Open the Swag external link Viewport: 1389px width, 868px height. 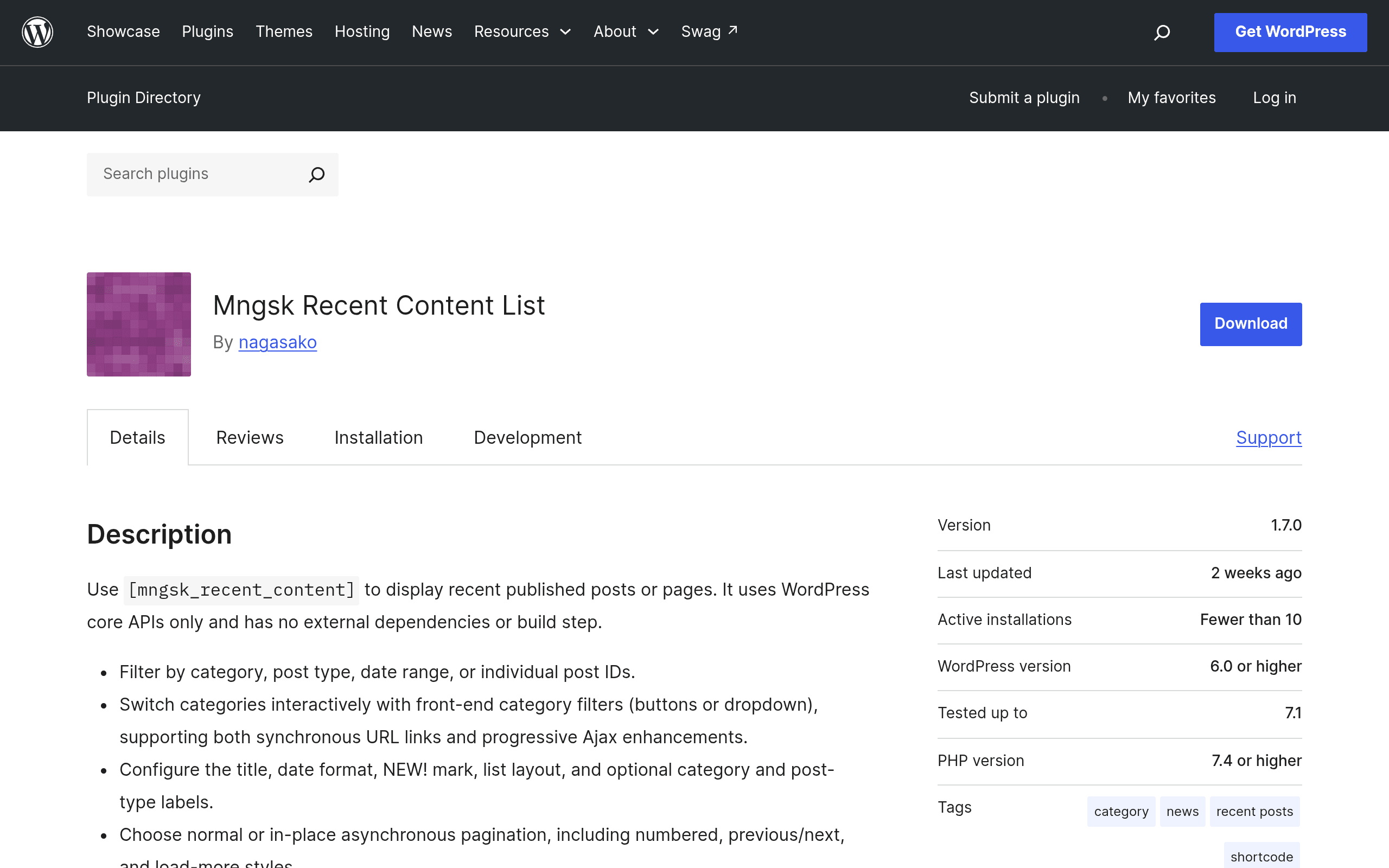tap(709, 31)
